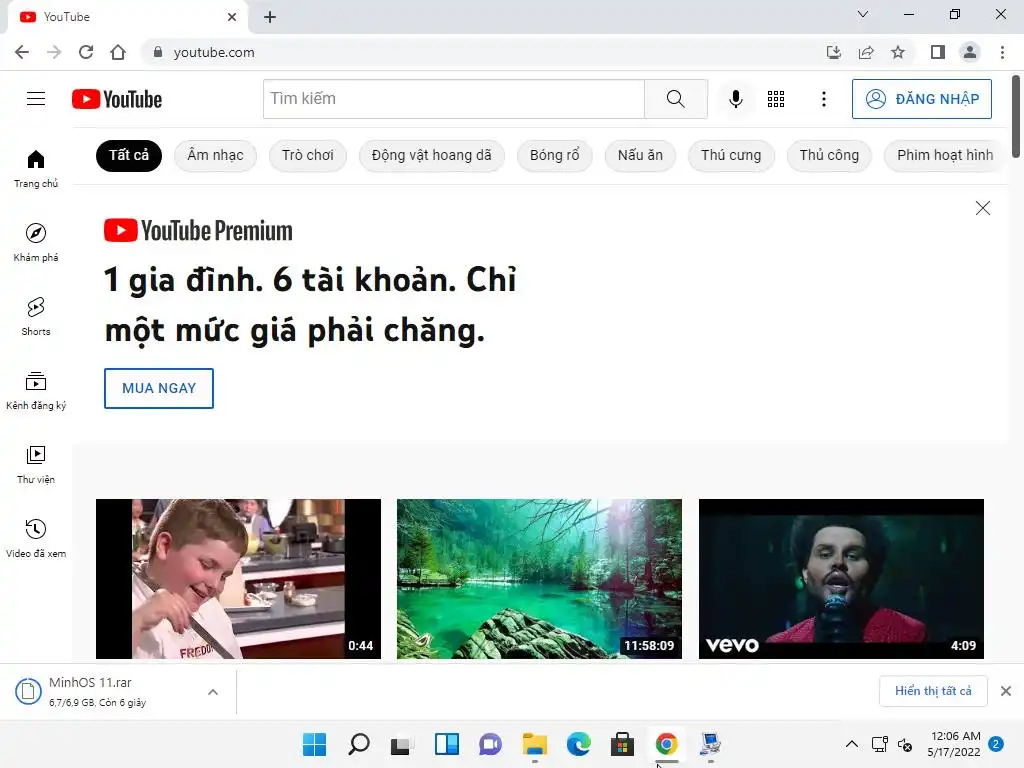Select the Tất cả filter chip

point(129,155)
